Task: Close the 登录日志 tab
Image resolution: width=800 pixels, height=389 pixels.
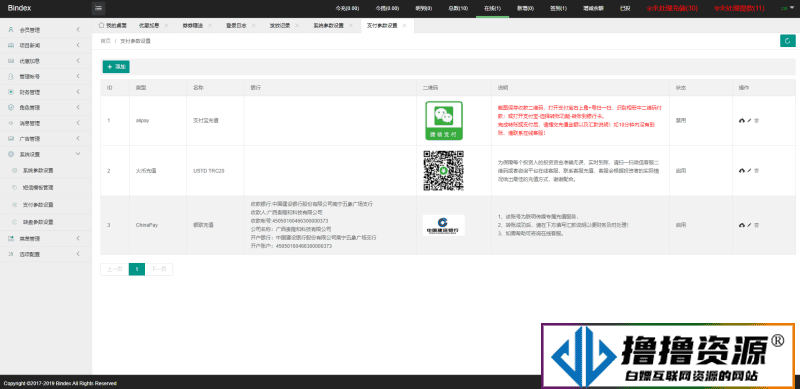Action: (253, 26)
